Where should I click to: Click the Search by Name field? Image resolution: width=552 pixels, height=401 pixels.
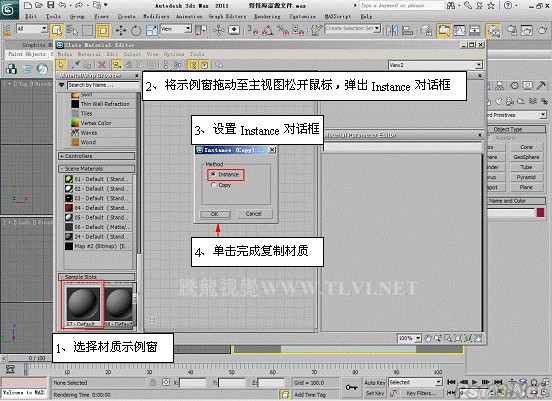[x=103, y=85]
